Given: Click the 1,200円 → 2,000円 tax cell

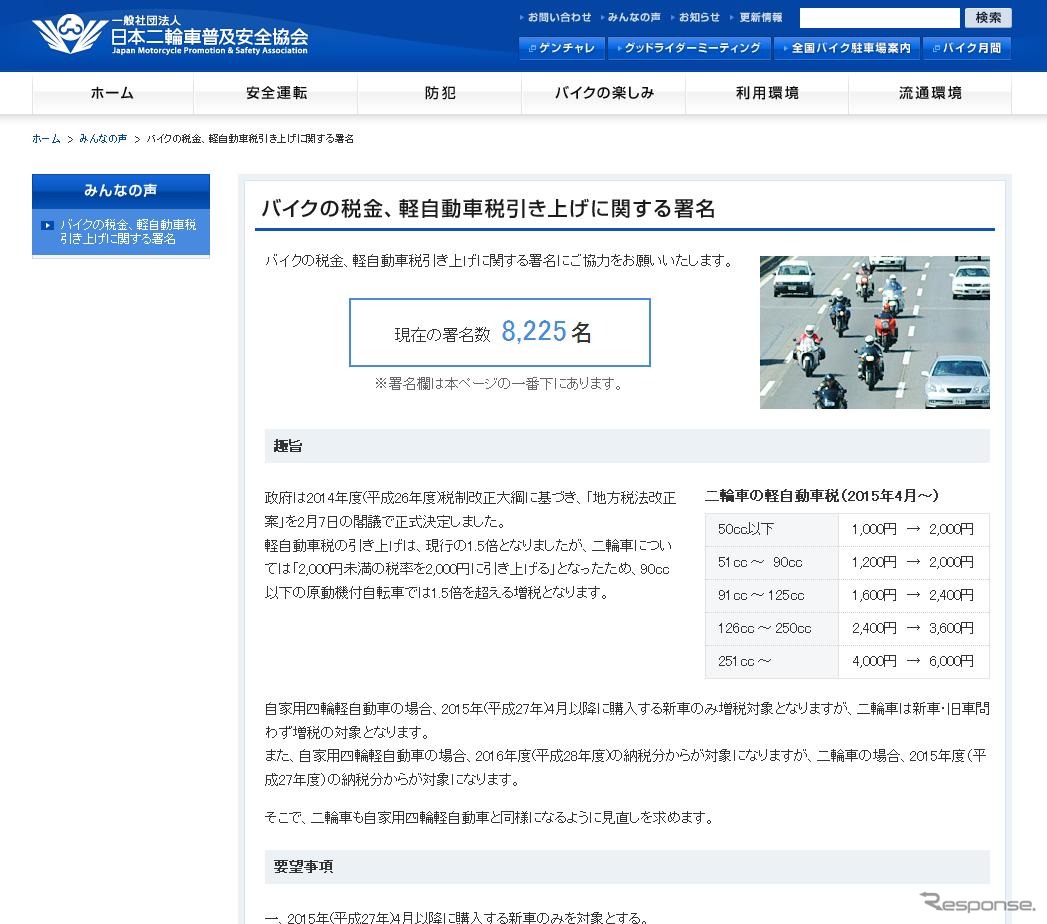Looking at the screenshot, I should [x=913, y=562].
